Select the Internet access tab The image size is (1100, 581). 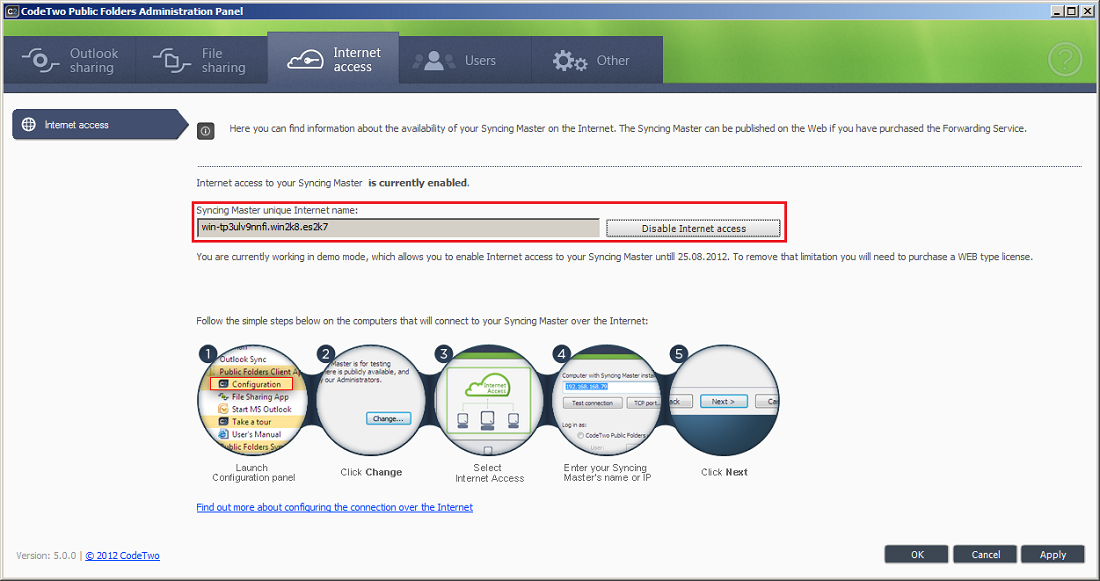[x=333, y=60]
